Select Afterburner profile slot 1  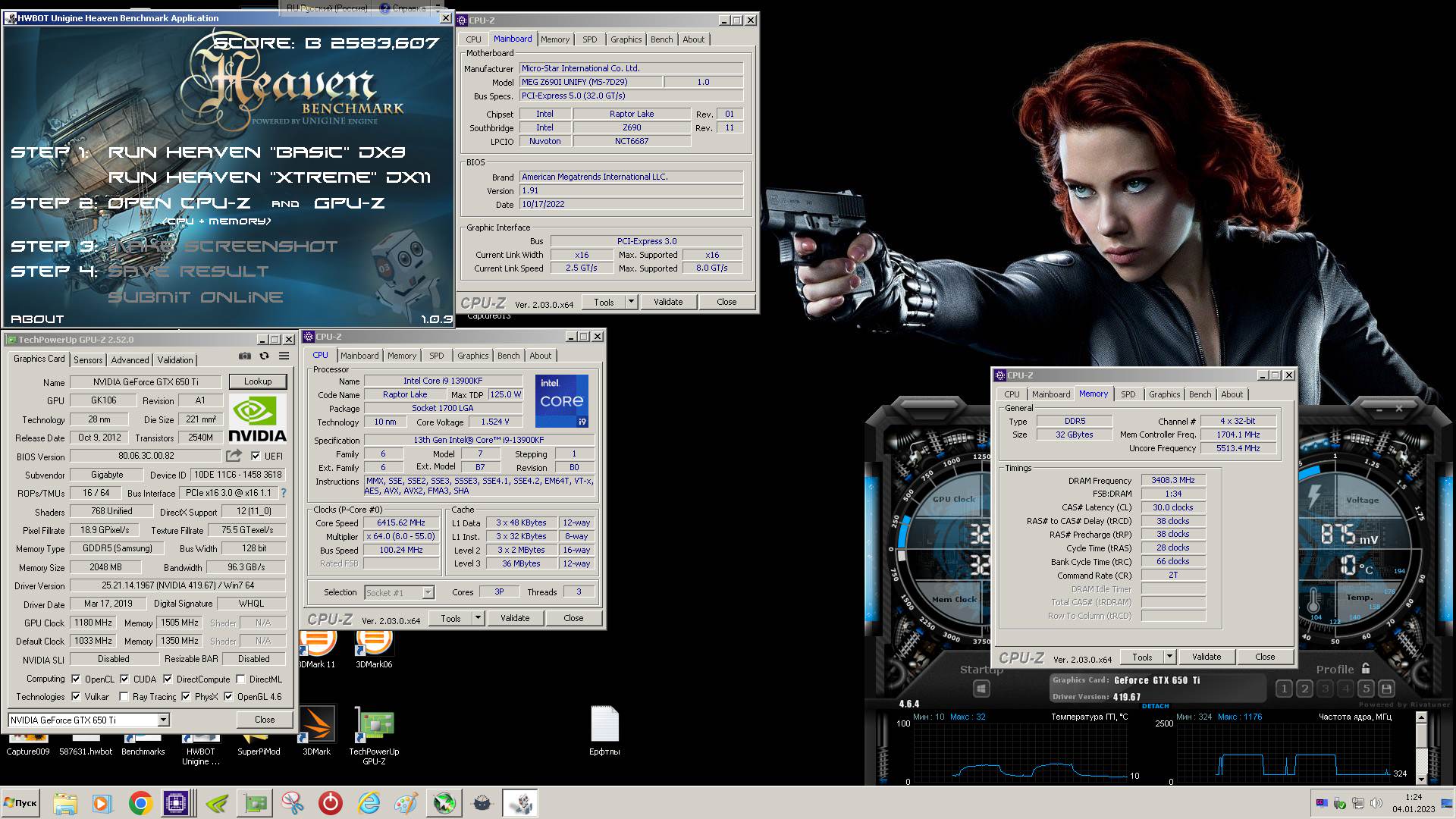[x=1284, y=689]
